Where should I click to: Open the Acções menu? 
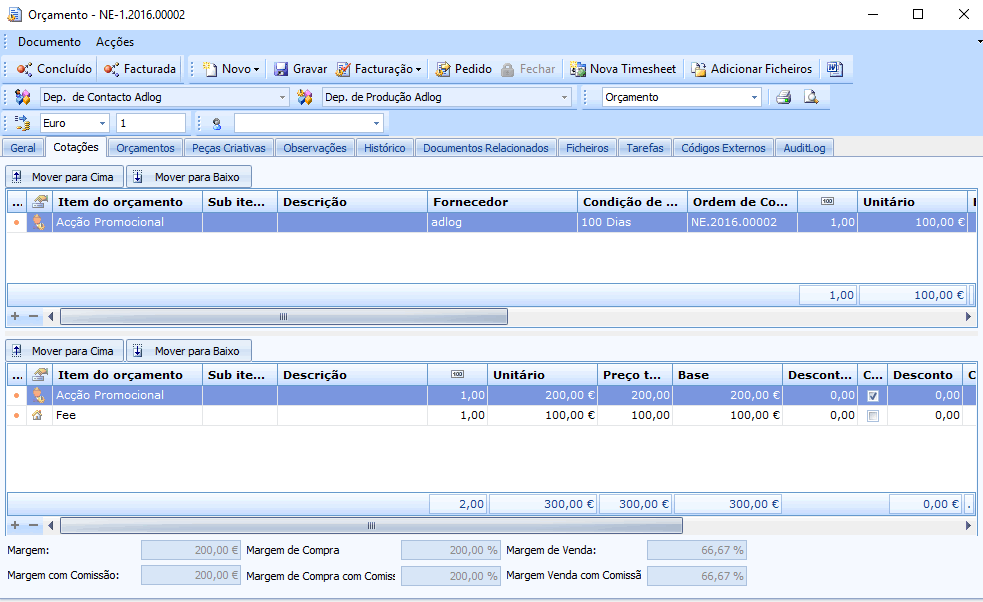(x=114, y=42)
